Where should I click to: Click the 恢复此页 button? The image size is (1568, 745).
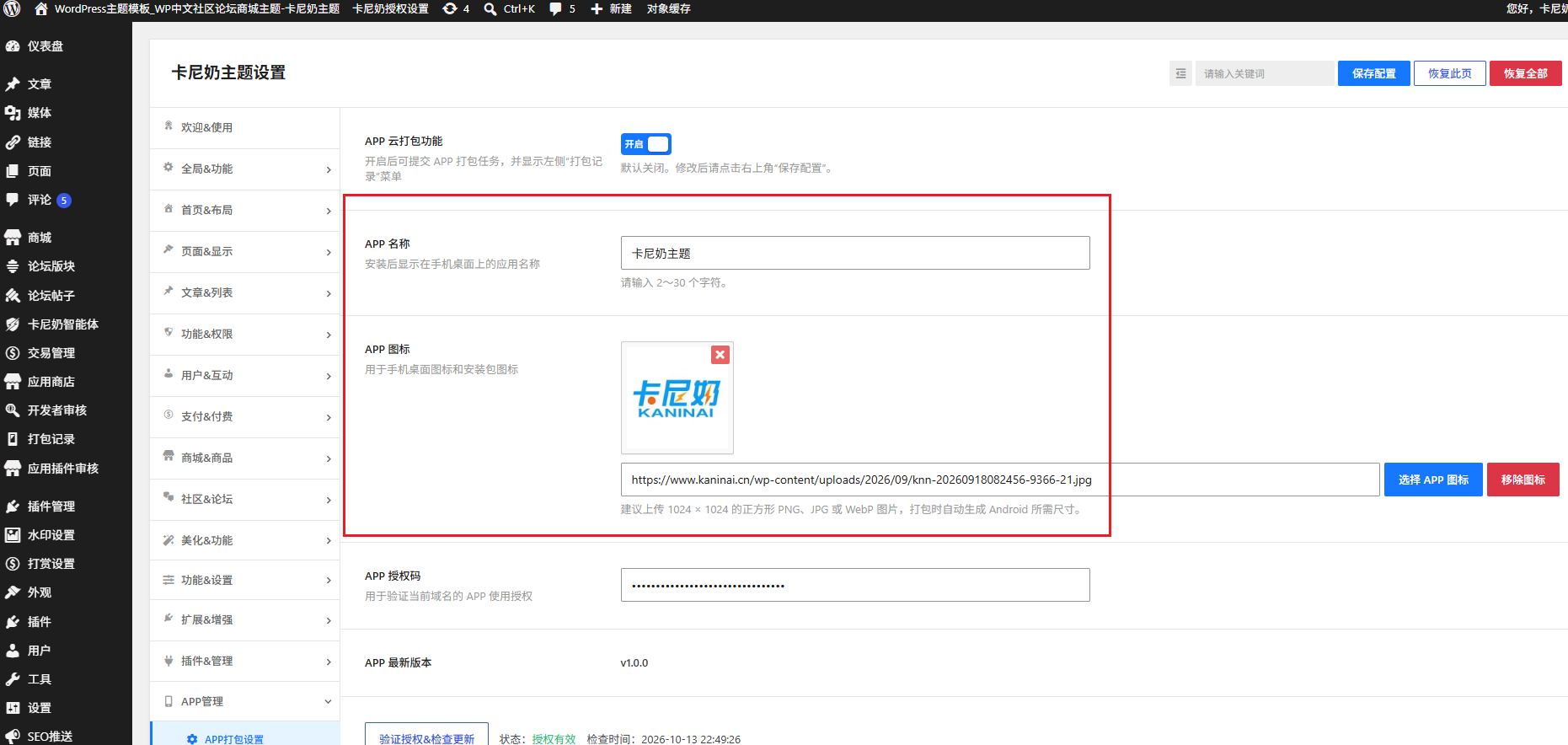tap(1450, 73)
